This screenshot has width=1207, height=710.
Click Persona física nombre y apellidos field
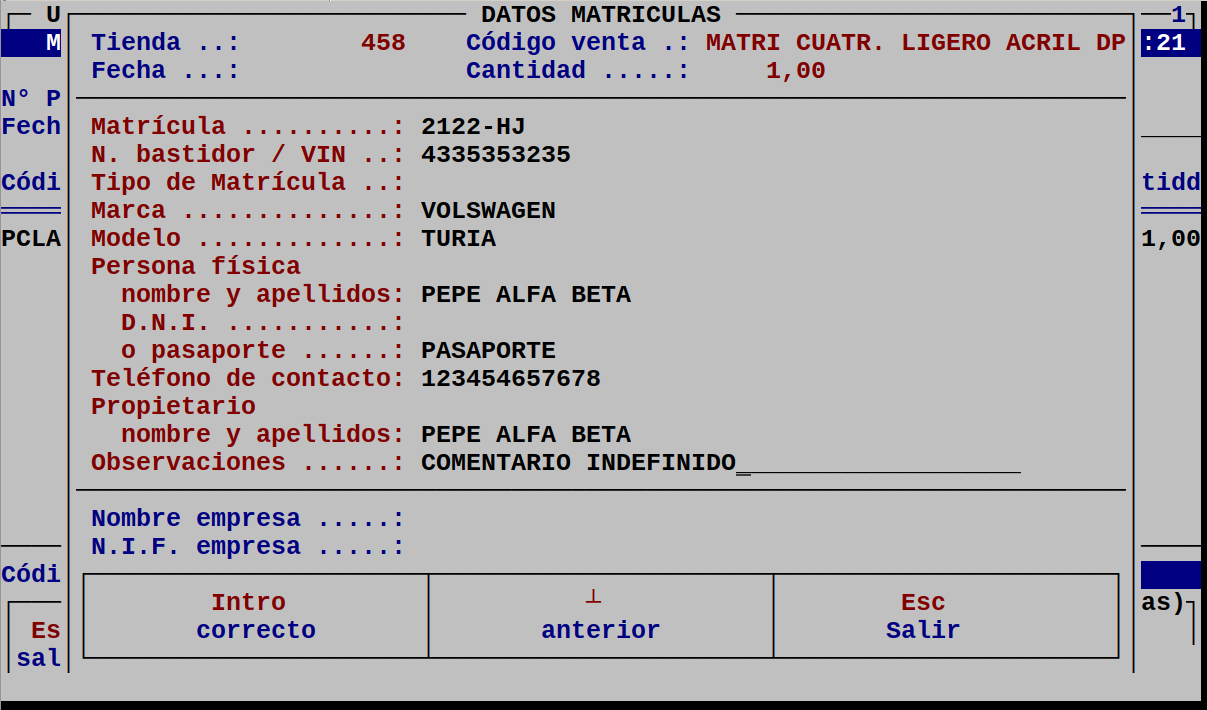tap(525, 294)
